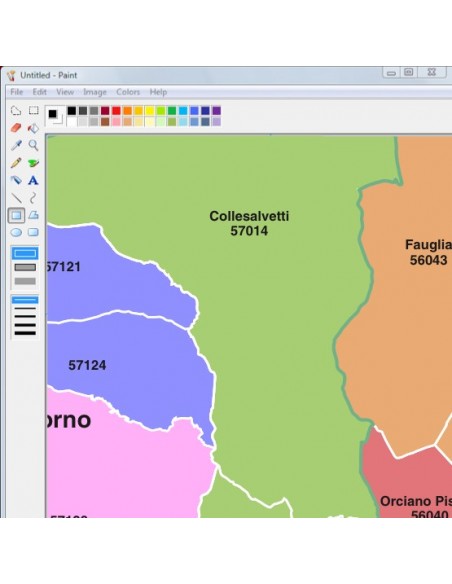Open the Colors menu
Viewport: 452px width, 584px height.
(x=128, y=92)
